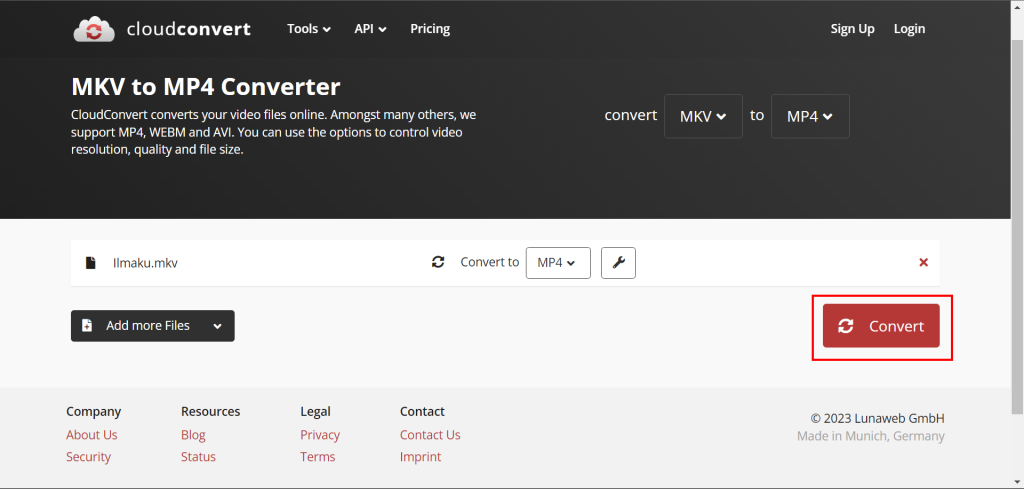Click the Login link
Screen dimensions: 1024x489
[909, 29]
